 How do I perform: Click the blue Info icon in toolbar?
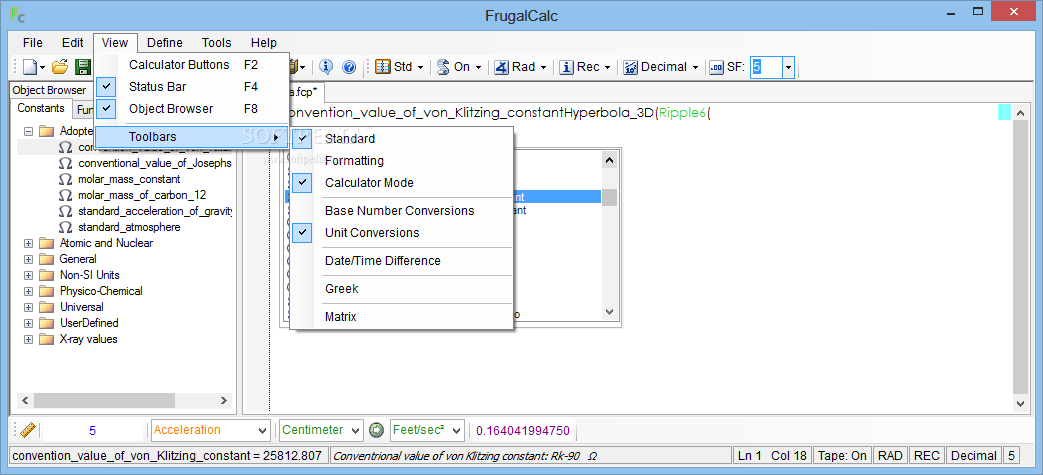coord(325,67)
